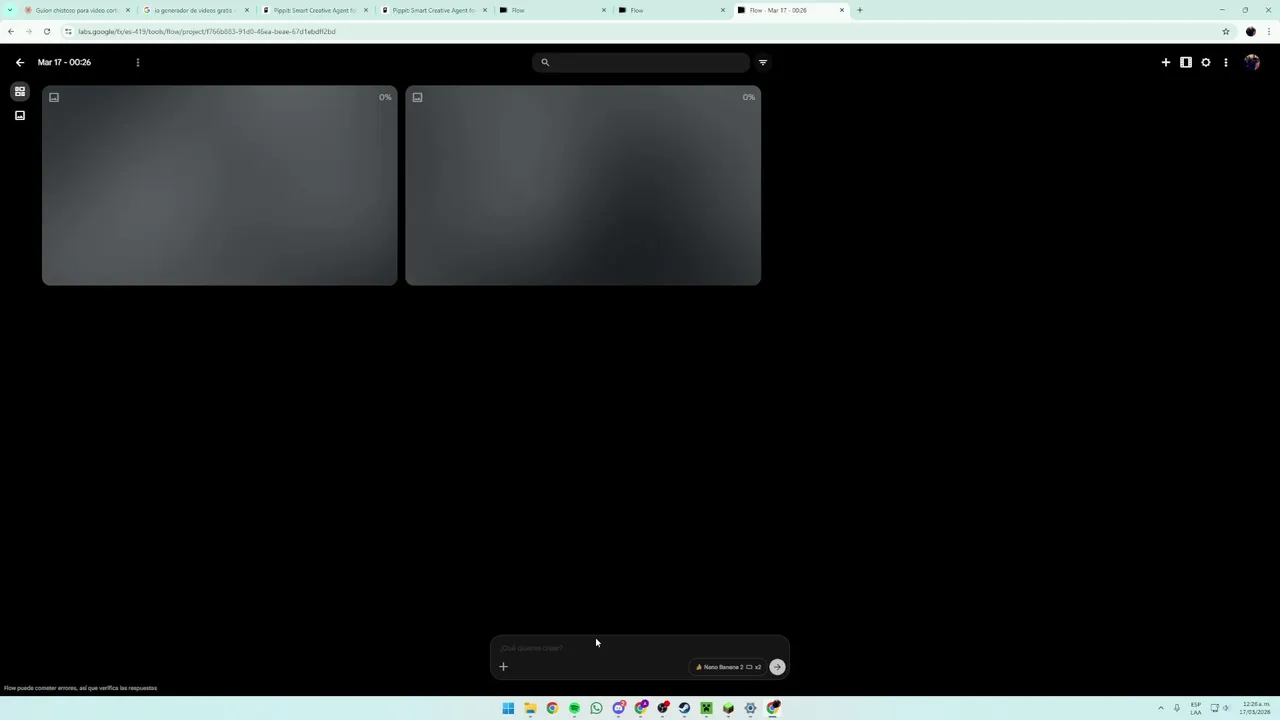Viewport: 1280px width, 720px height.
Task: Open the Chrome menu three dots
Action: (x=1268, y=31)
